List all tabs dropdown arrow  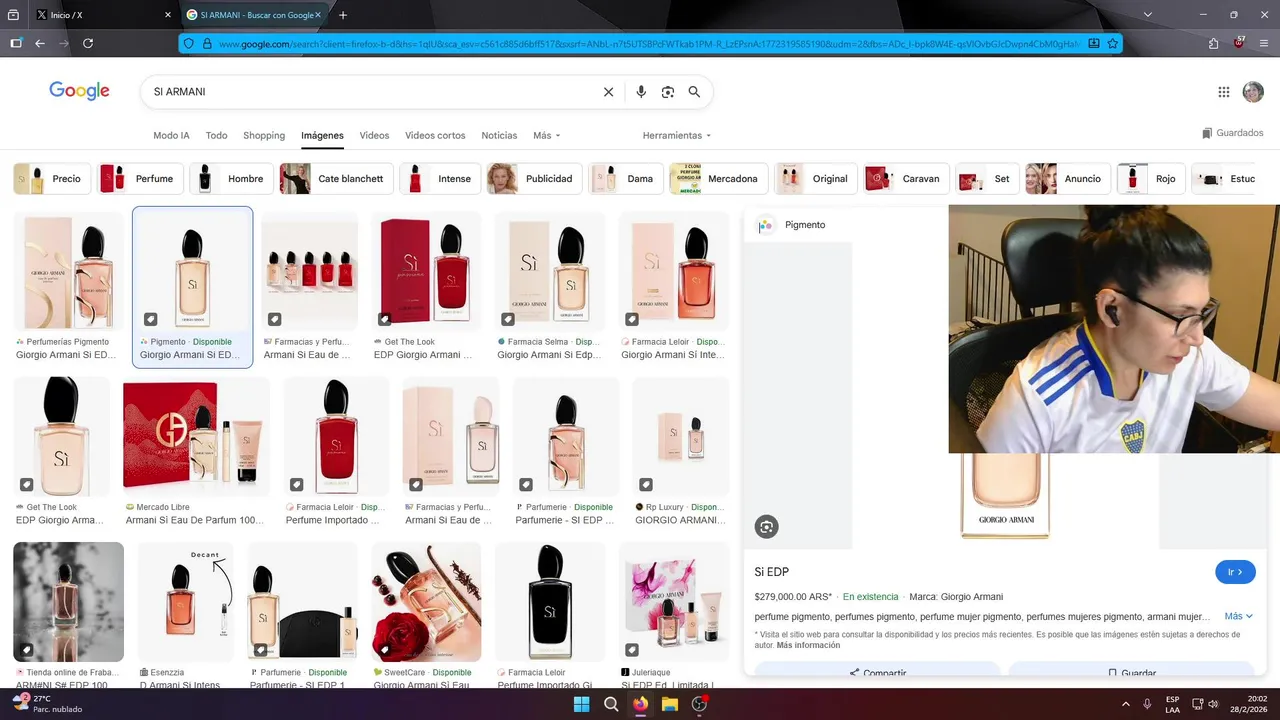point(1147,15)
